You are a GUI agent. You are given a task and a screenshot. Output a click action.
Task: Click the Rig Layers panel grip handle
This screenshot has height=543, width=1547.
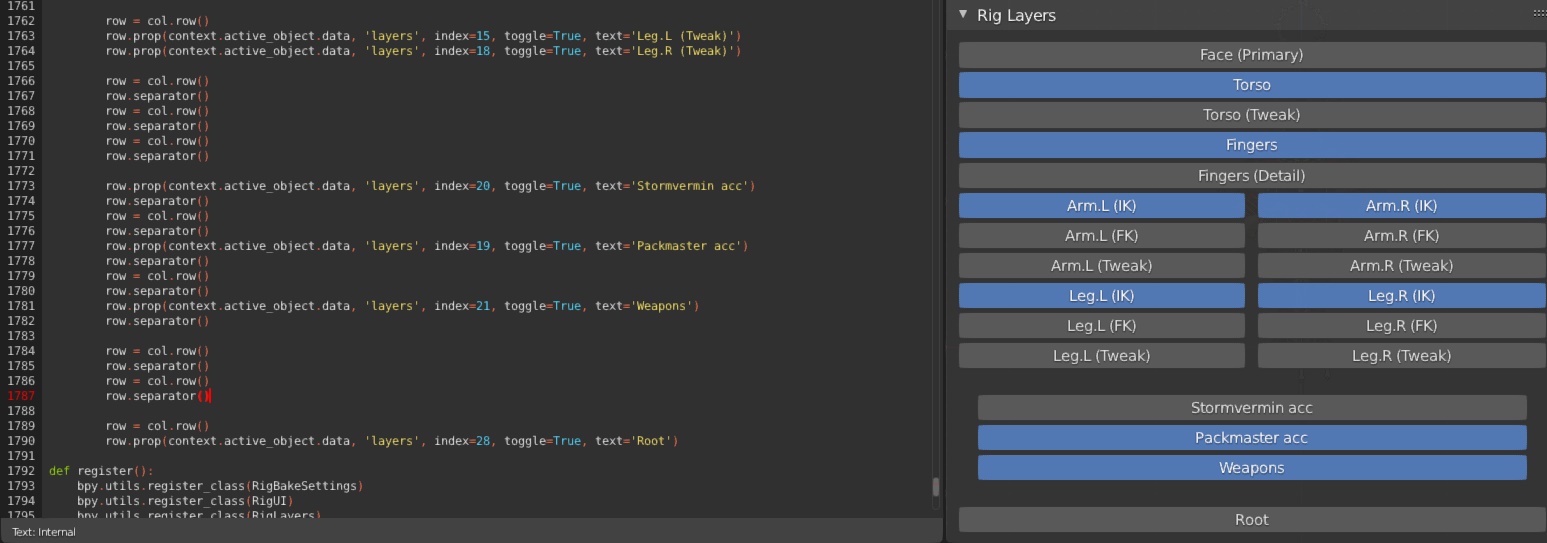click(x=1539, y=13)
